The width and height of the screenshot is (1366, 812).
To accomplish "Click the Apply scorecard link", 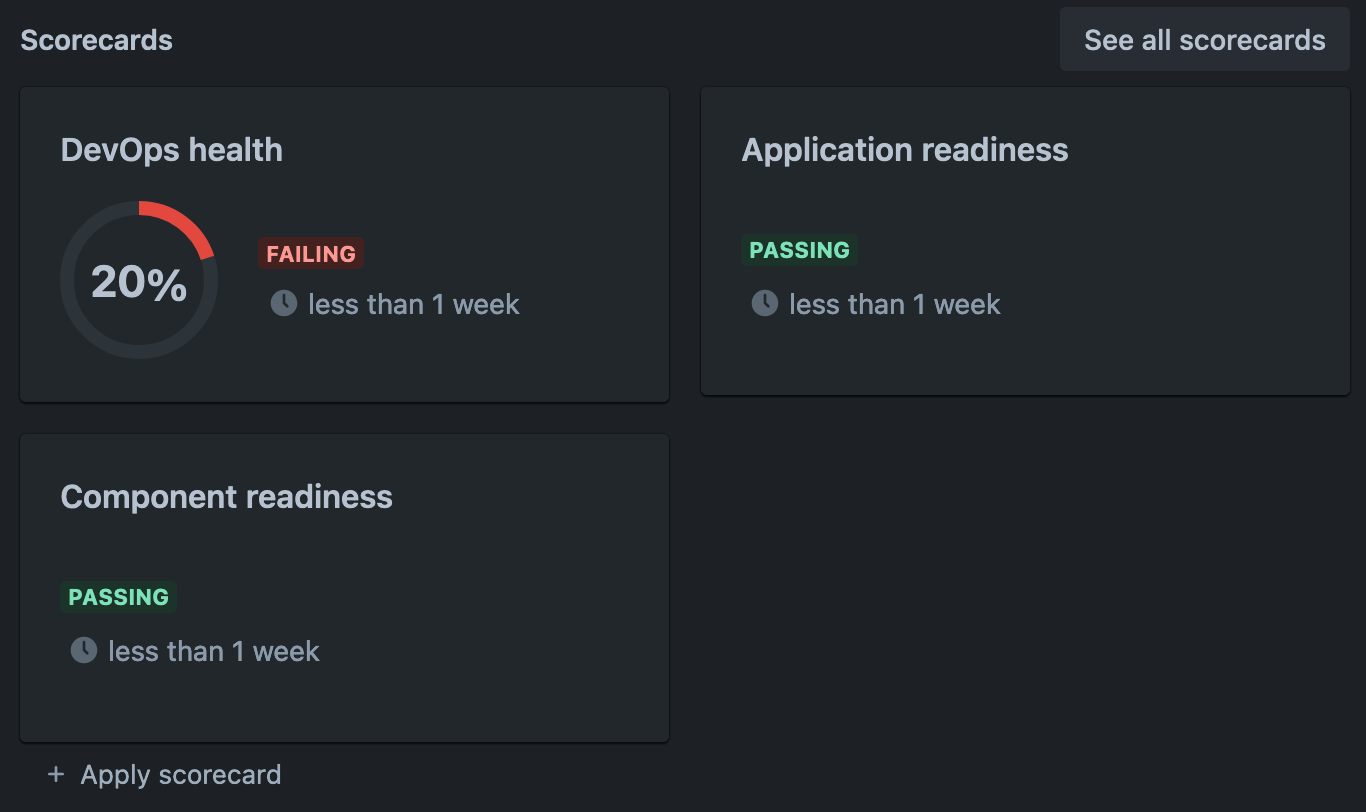I will 181,775.
